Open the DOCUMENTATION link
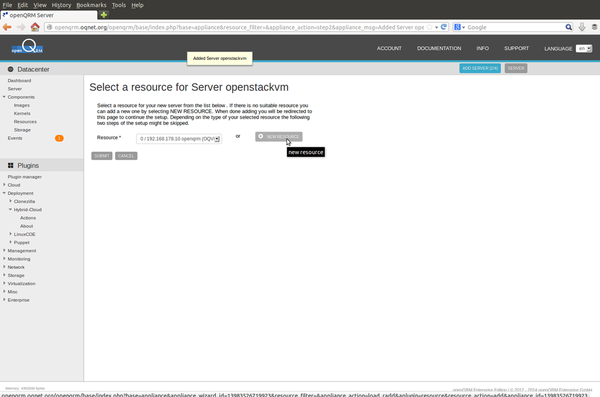This screenshot has height=397, width=600. [439, 48]
